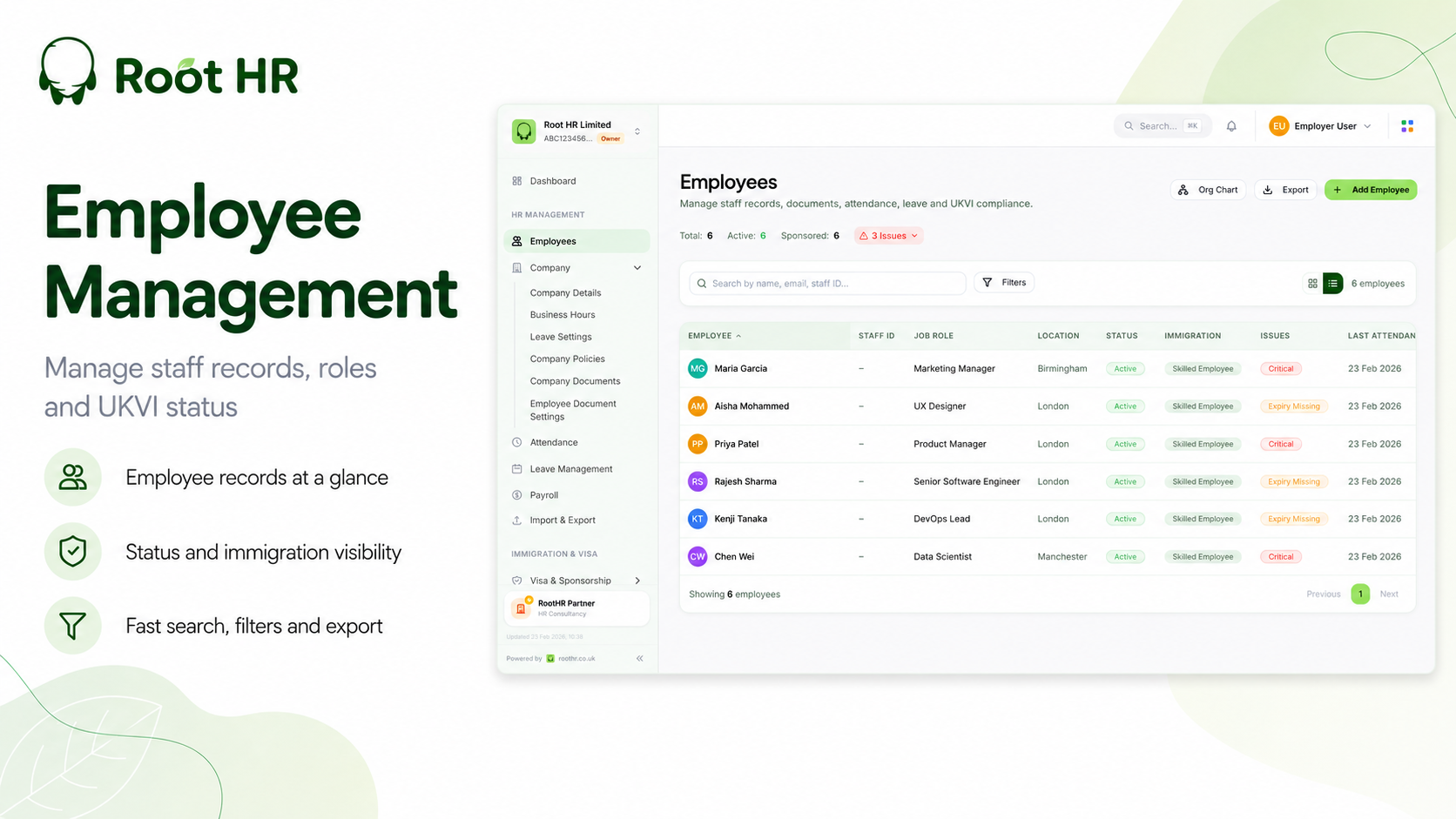Screen dimensions: 1456x819
Task: Click the Previous pagination link
Action: 1323,594
